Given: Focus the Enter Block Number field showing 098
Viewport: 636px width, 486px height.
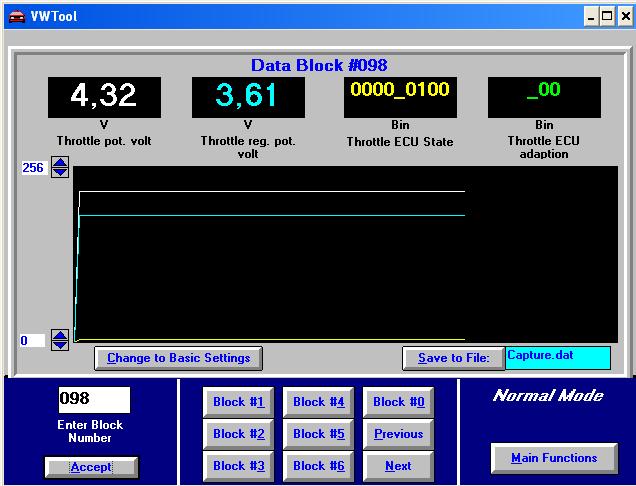Looking at the screenshot, I should click(x=95, y=400).
